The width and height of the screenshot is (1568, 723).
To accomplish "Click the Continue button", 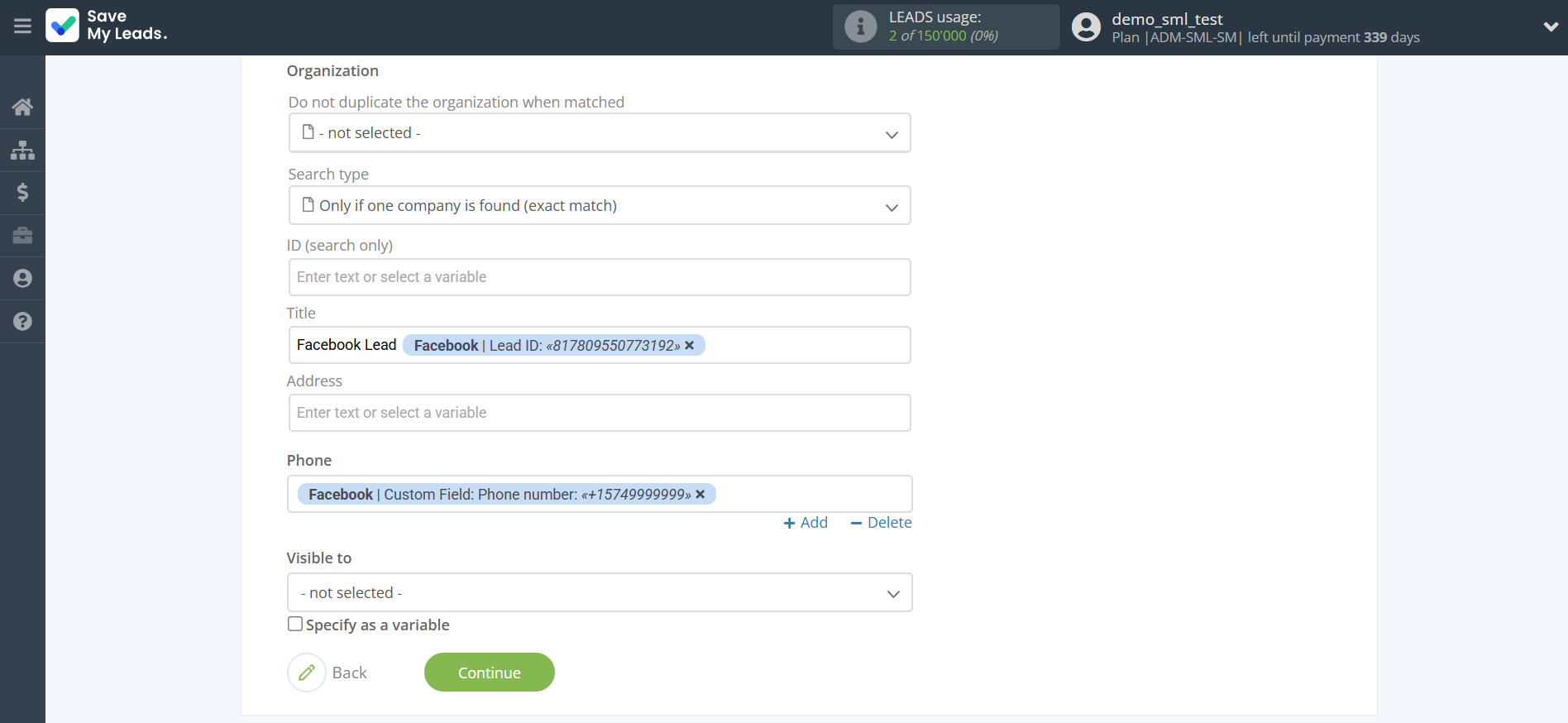I will (x=489, y=672).
